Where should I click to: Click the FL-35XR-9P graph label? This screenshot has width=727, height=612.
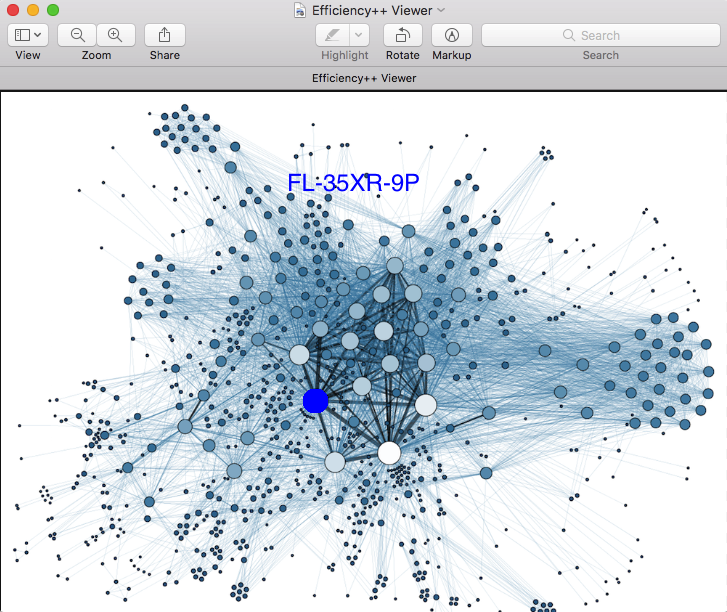pyautogui.click(x=353, y=183)
